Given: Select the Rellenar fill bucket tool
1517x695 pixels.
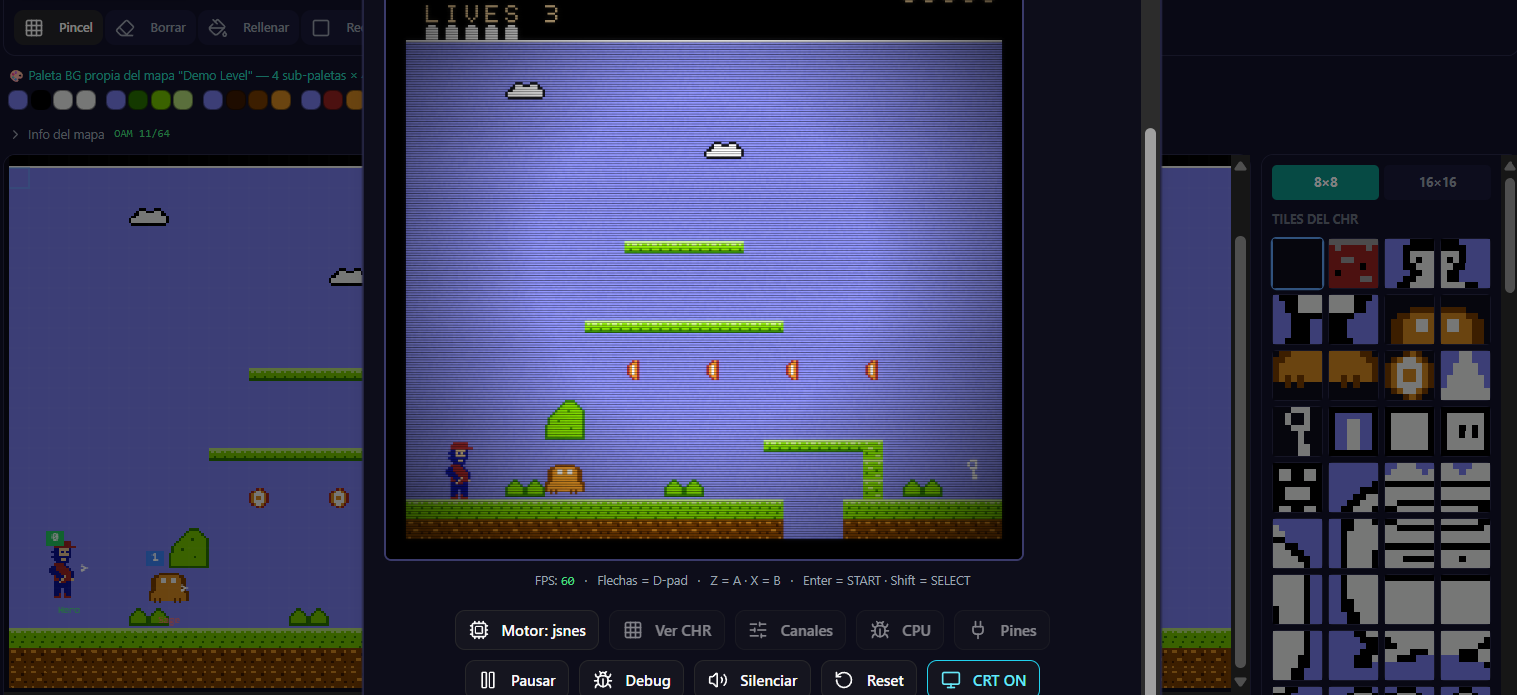Looking at the screenshot, I should 248,28.
